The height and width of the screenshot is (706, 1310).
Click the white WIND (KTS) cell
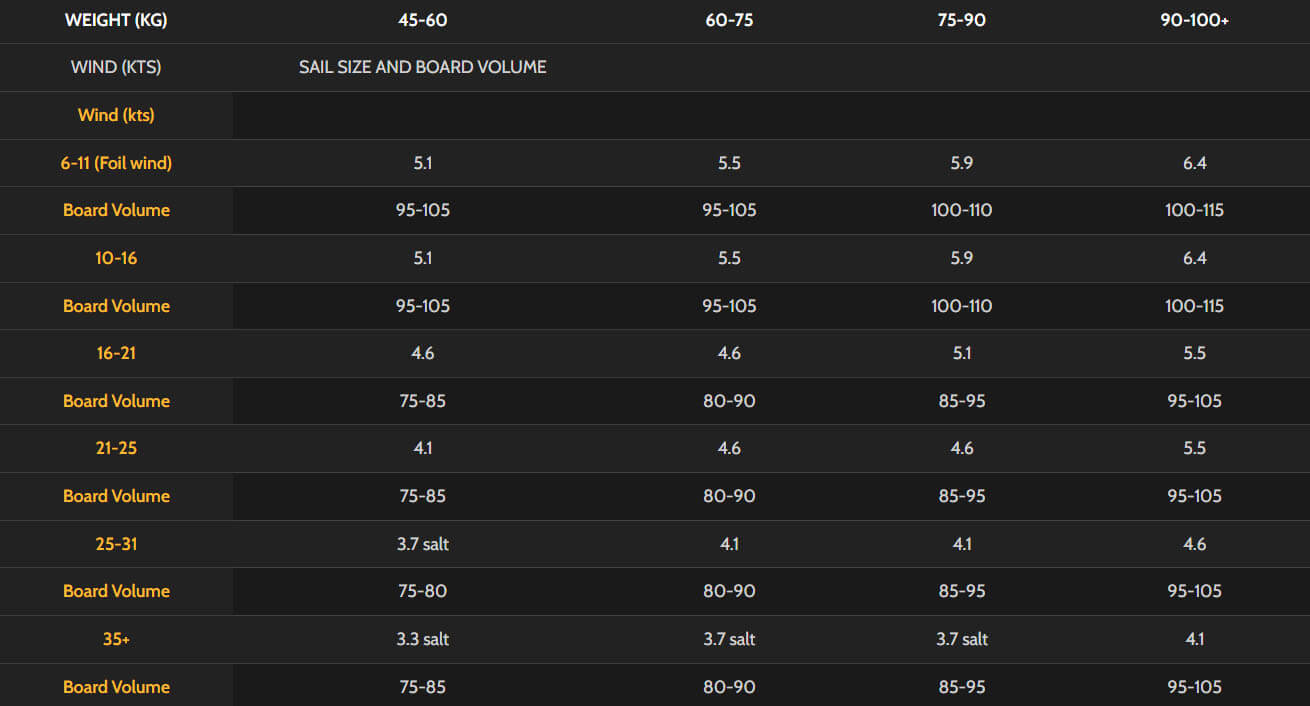click(116, 67)
